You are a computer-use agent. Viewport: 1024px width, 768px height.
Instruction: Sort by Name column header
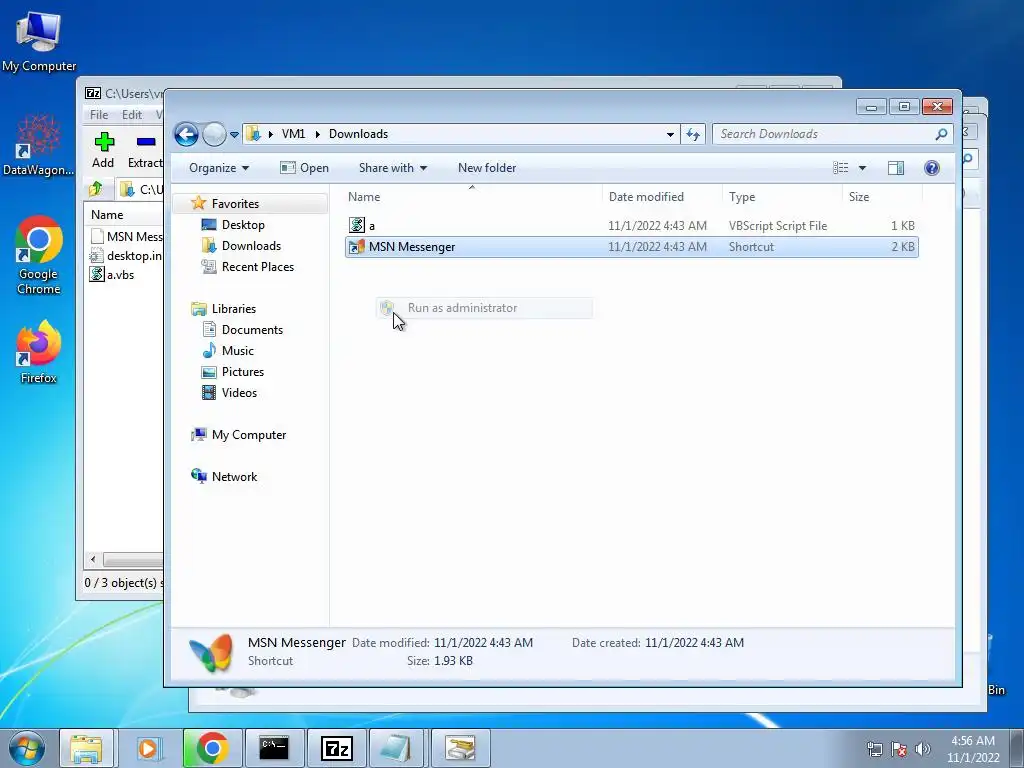[472, 197]
